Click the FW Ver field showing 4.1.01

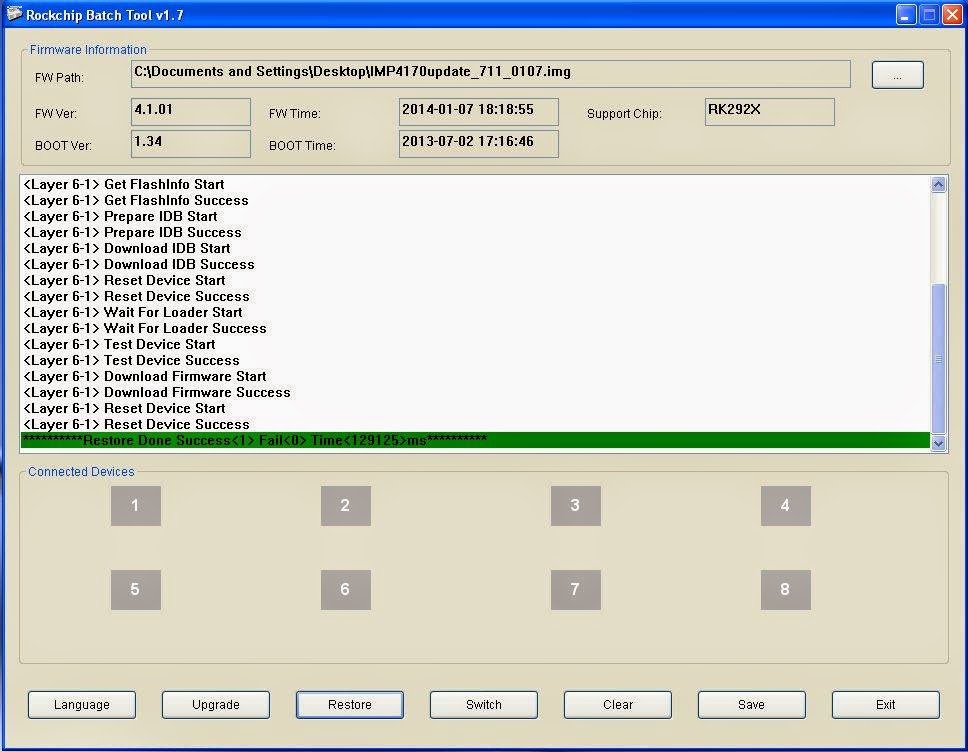[x=190, y=111]
